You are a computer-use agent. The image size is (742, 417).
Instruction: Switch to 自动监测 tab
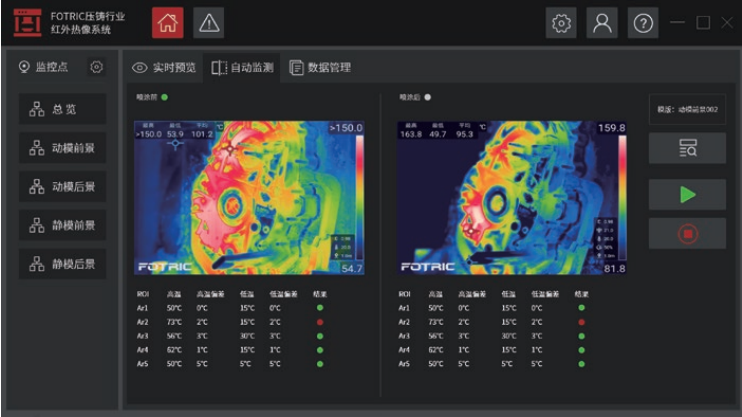coord(242,68)
